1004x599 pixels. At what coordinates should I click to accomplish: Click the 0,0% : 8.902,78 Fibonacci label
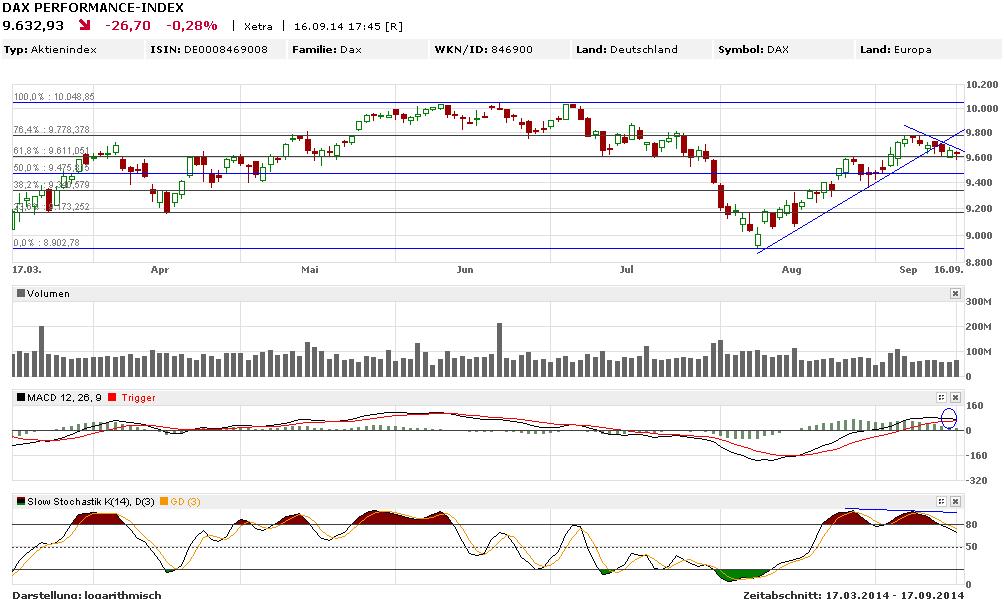click(46, 243)
